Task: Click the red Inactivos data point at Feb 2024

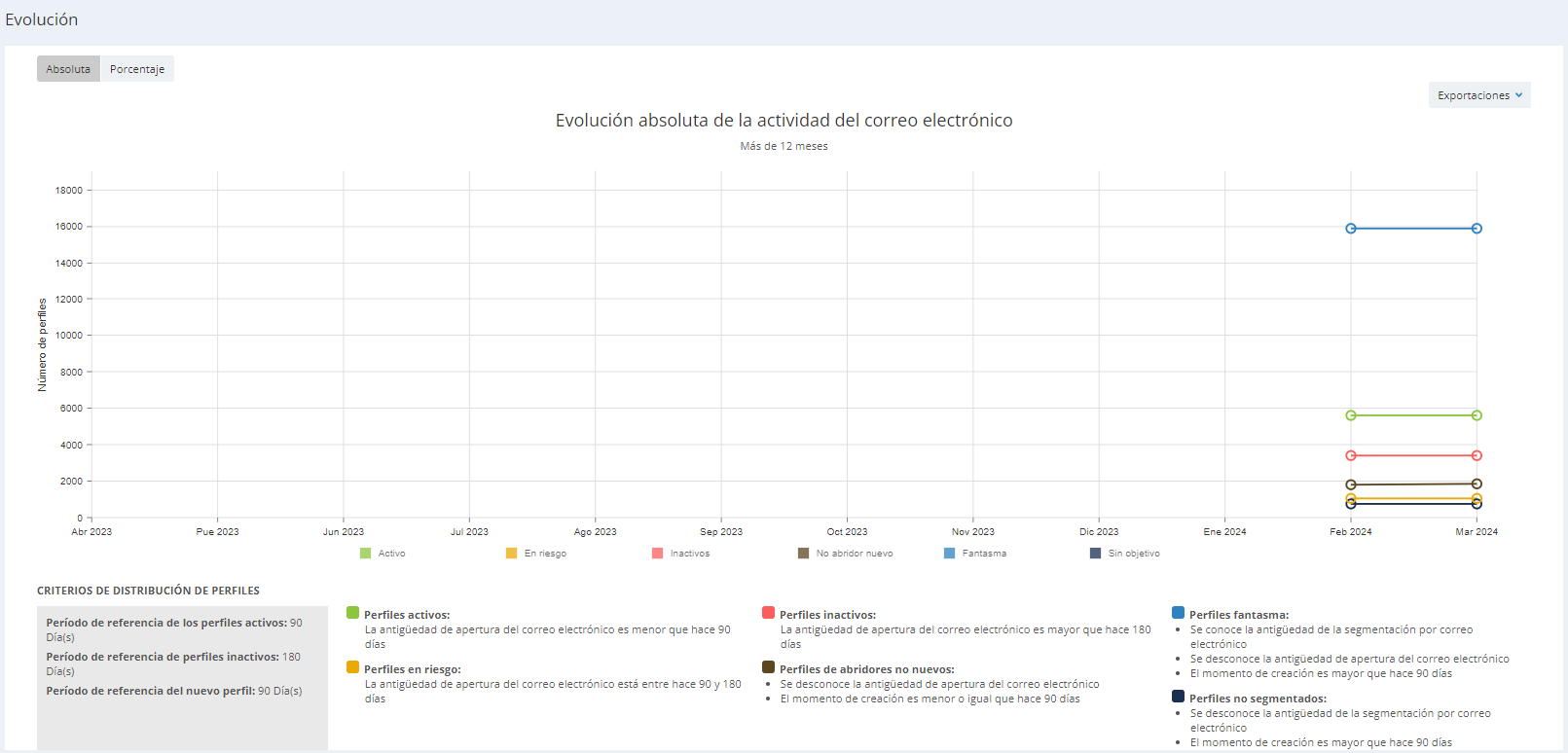Action: (x=1351, y=455)
